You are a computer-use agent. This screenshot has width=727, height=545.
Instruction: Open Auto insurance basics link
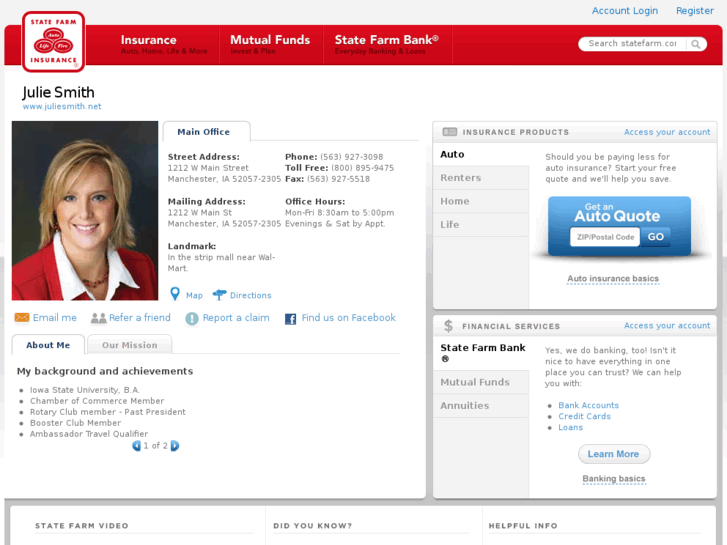click(x=613, y=279)
